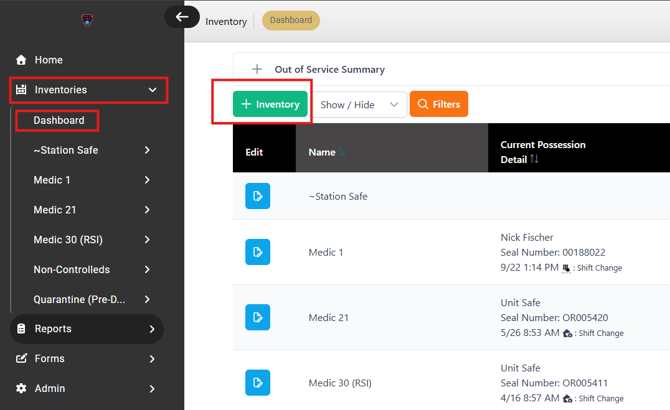The width and height of the screenshot is (670, 410).
Task: Open Medic 30 (RSI) in the sidebar
Action: pos(68,240)
